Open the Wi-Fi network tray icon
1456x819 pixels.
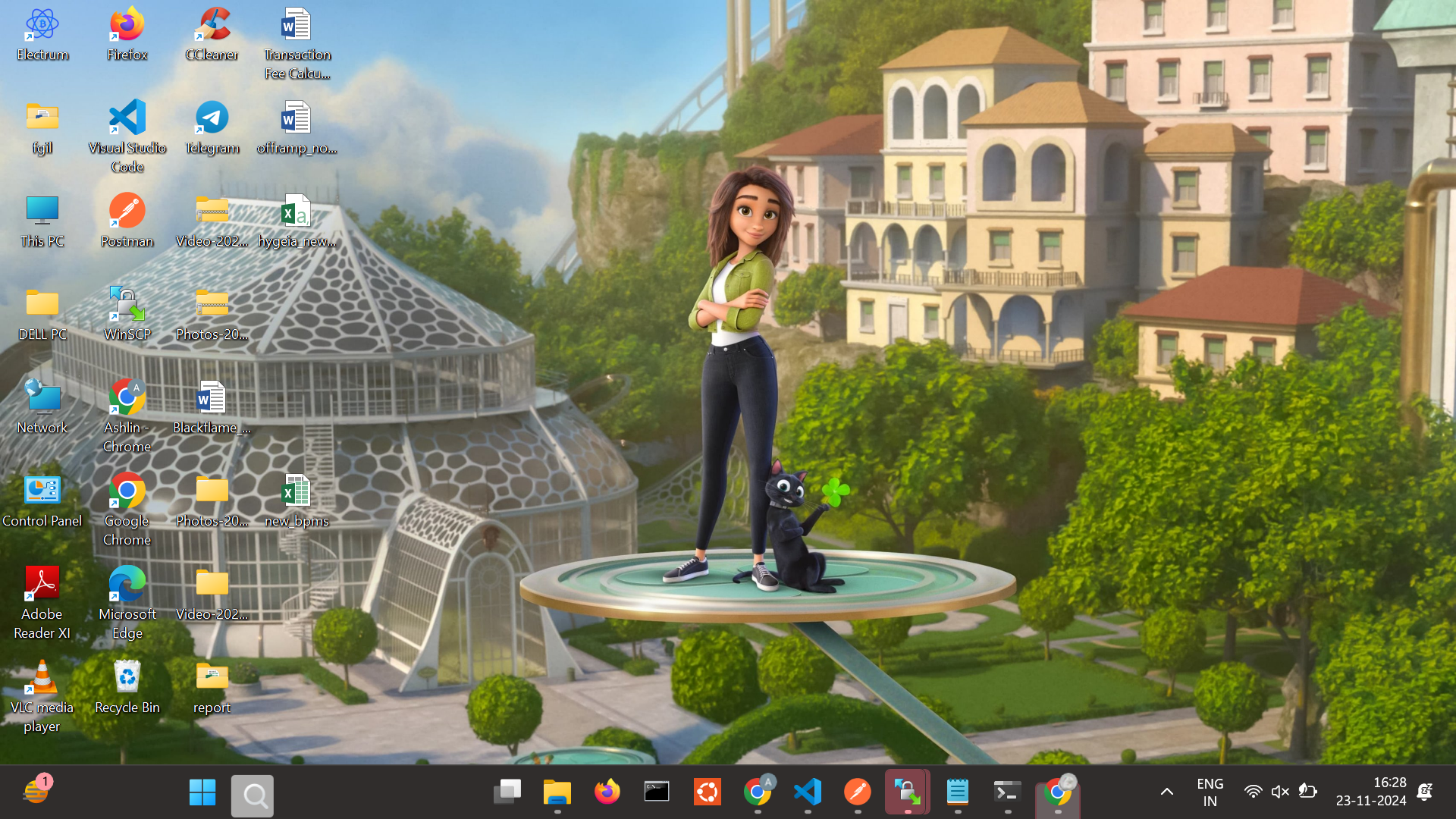click(1253, 792)
